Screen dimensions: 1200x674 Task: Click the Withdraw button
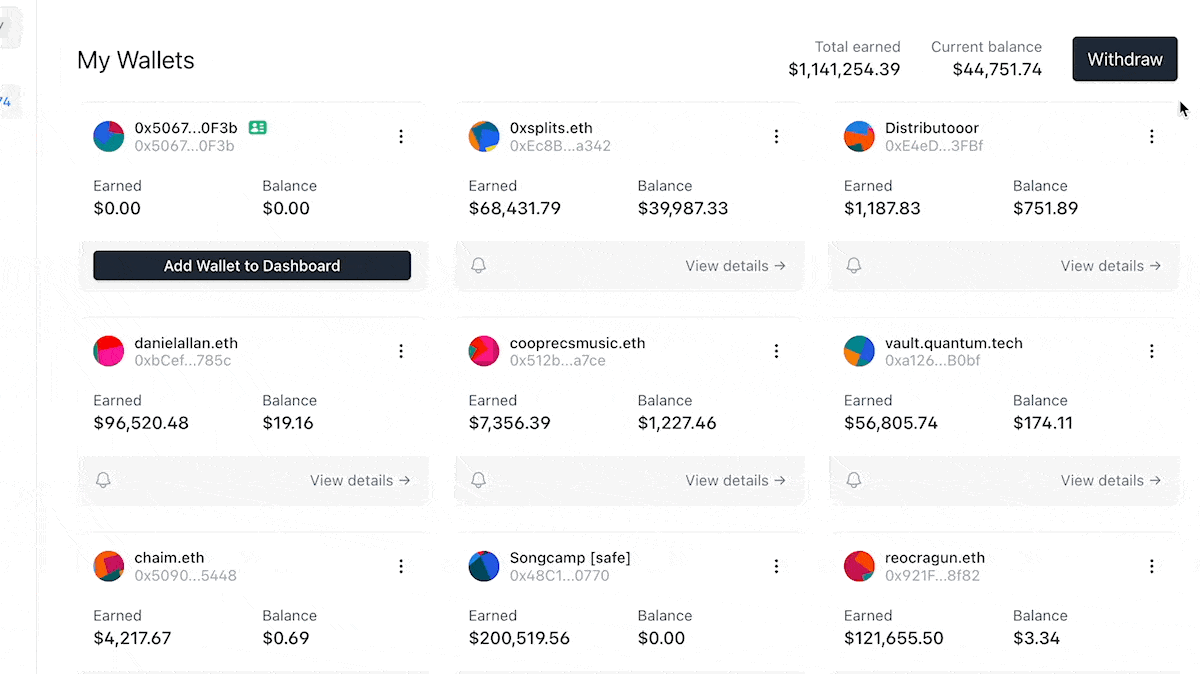1124,58
